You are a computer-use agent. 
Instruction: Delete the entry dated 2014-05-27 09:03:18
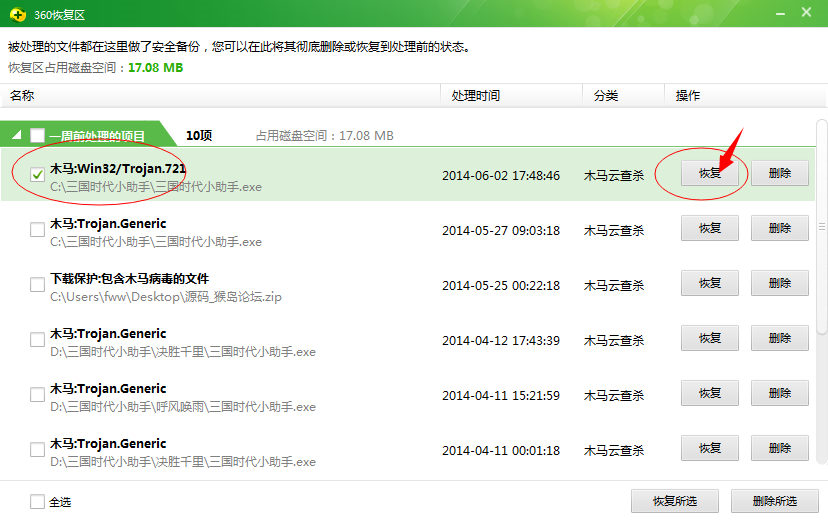pos(779,228)
